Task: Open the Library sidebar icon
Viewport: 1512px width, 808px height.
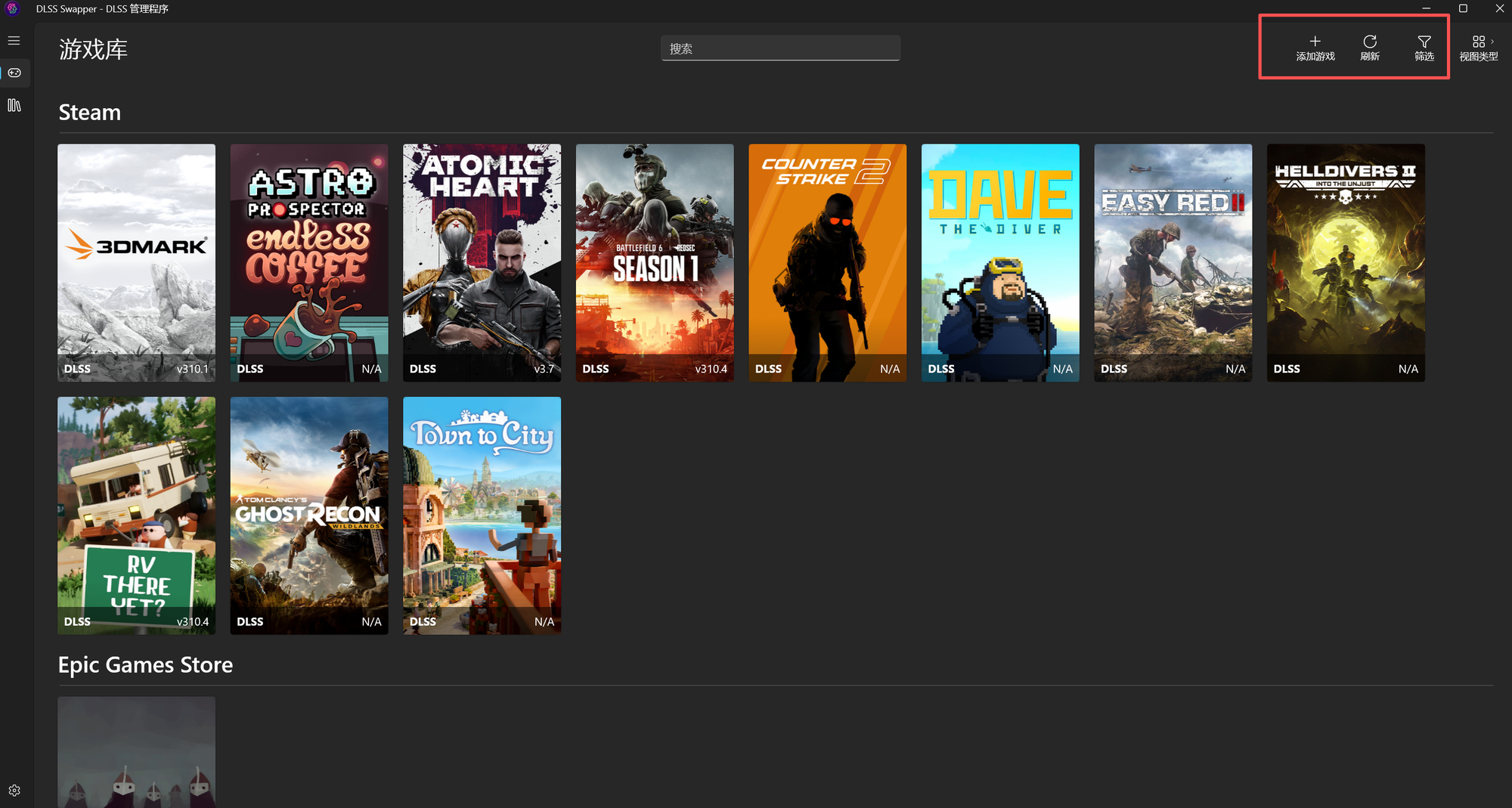Action: (14, 106)
